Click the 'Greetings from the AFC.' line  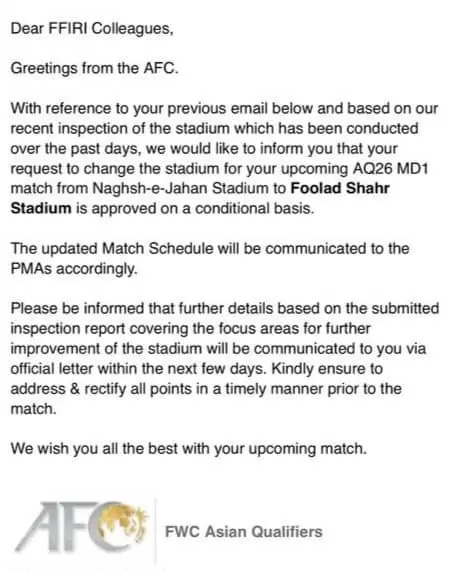point(94,68)
